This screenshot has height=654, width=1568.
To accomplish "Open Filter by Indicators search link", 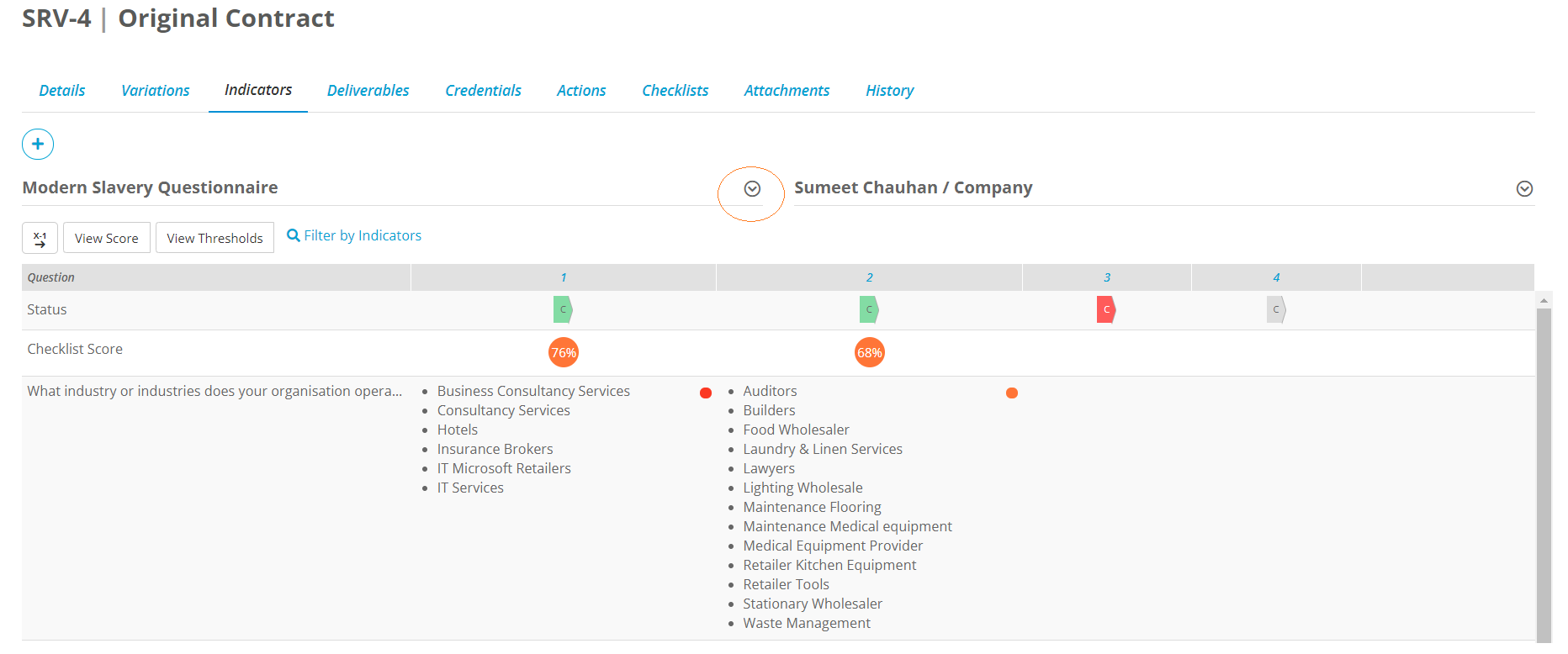I will coord(354,235).
